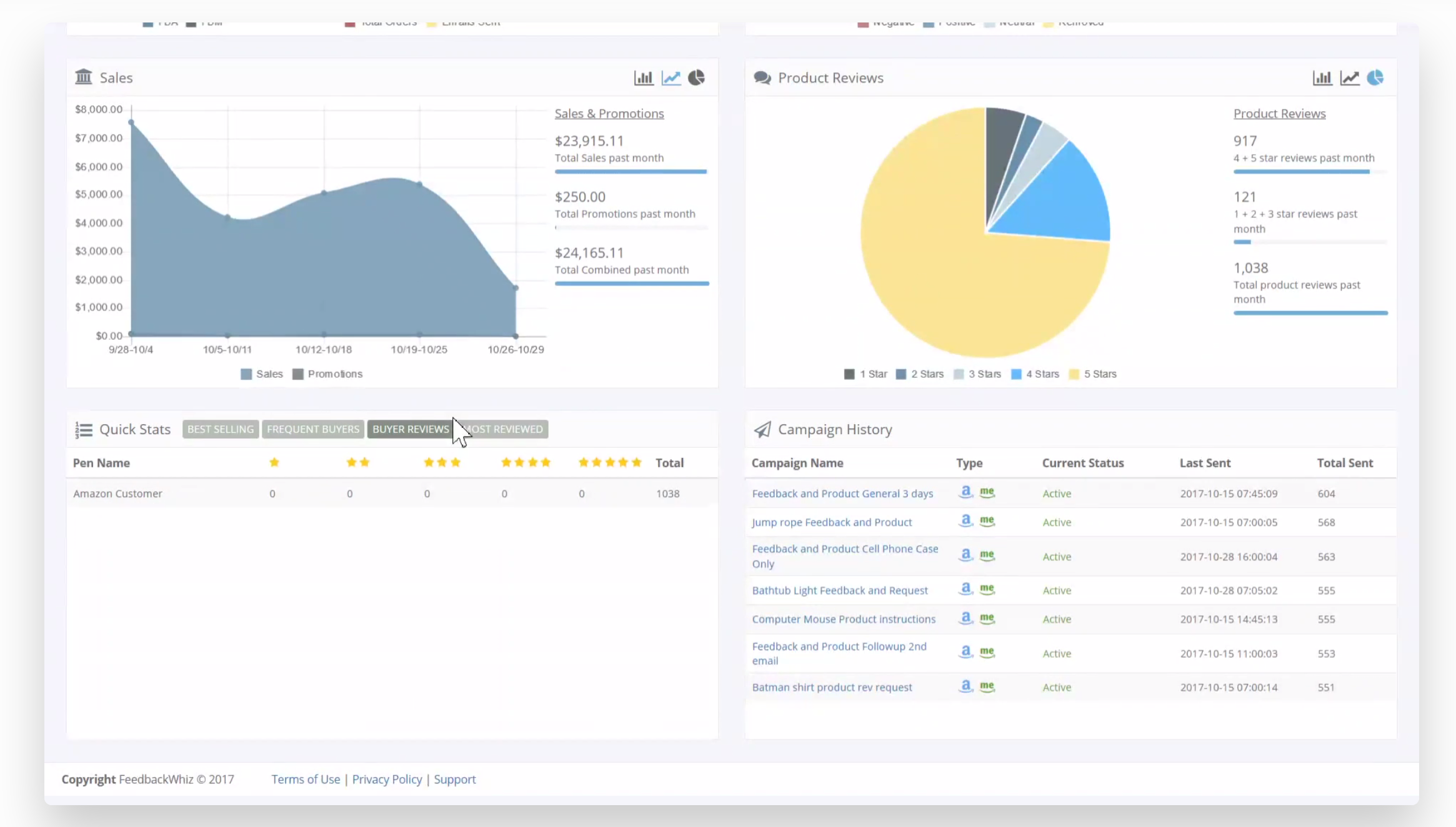
Task: Select the Frequent Buyers tab
Action: [x=312, y=429]
